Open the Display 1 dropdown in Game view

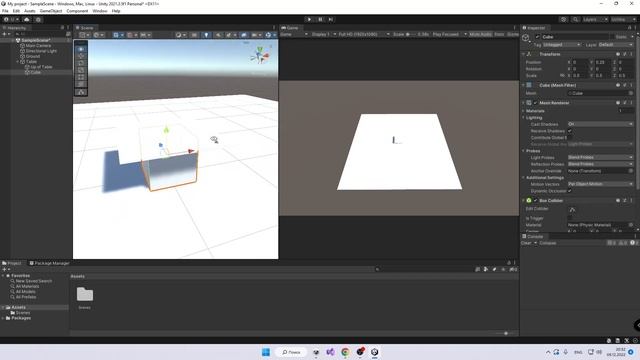click(324, 35)
